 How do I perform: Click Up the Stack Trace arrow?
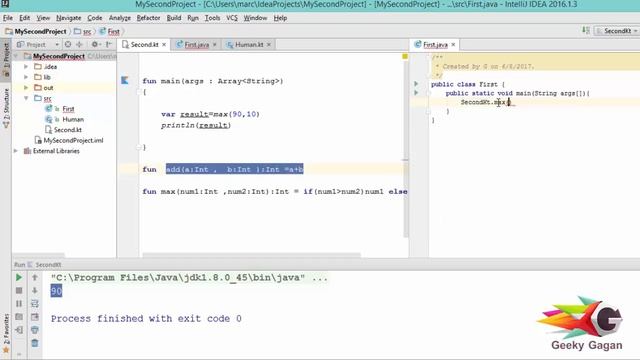point(35,278)
